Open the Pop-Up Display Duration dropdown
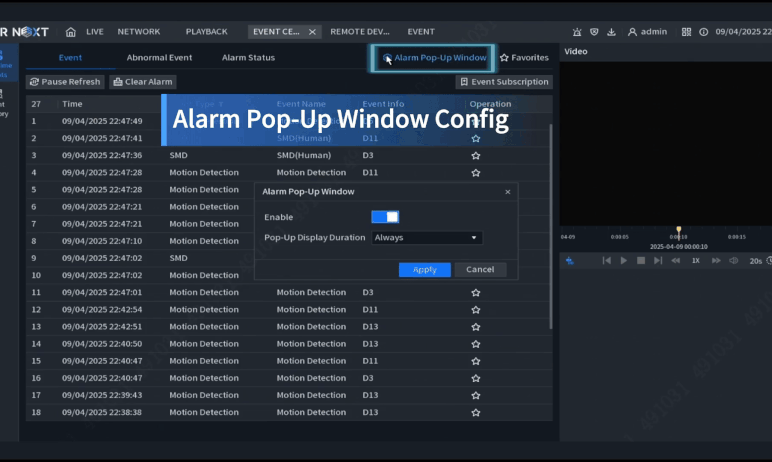Image resolution: width=772 pixels, height=462 pixels. 427,238
